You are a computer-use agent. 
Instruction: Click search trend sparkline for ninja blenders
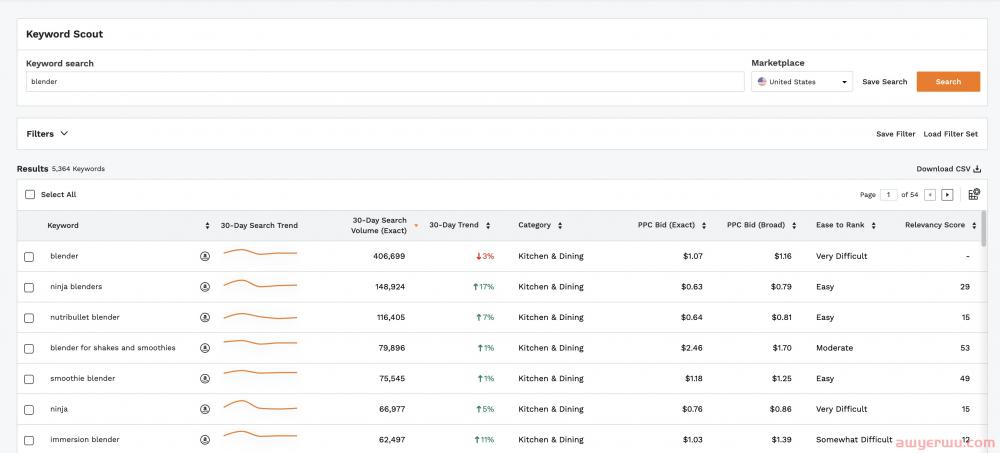[x=260, y=283]
